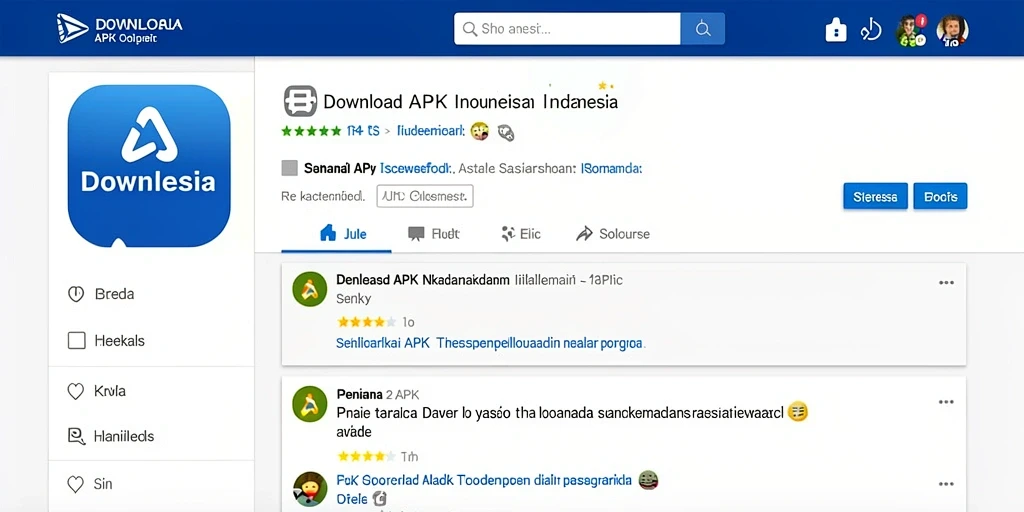This screenshot has width=1024, height=512.
Task: Click the blue Bocis button
Action: (x=940, y=196)
